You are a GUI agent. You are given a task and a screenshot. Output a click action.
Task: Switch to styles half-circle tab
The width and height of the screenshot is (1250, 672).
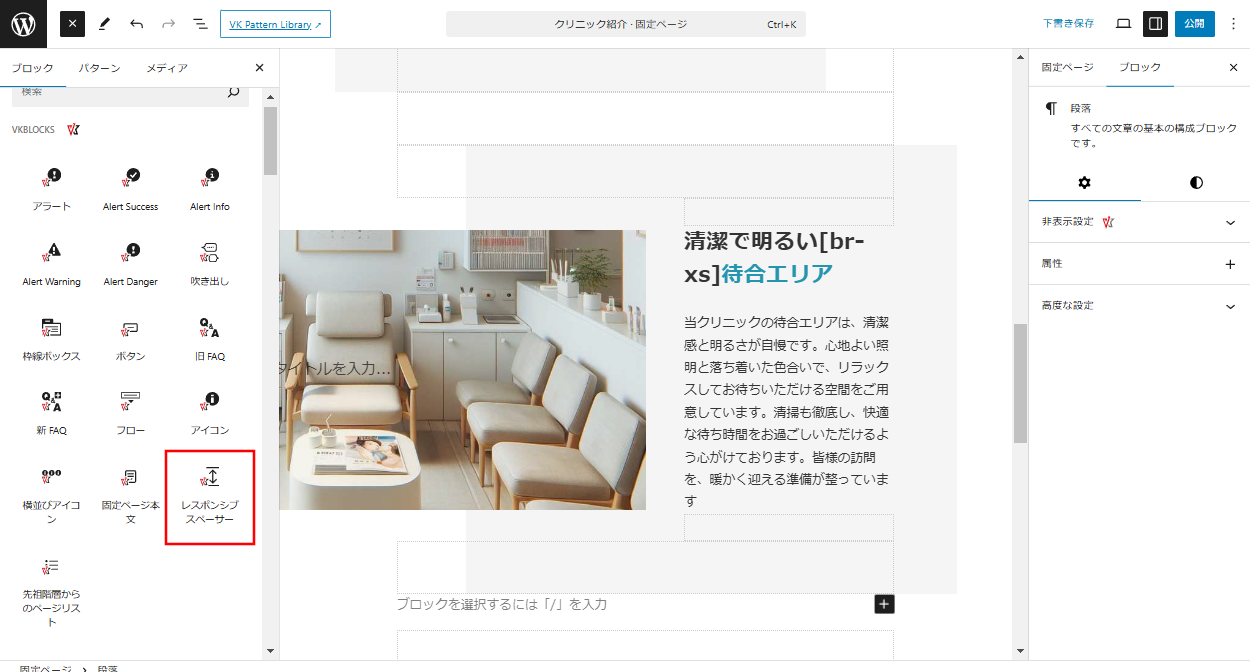1196,183
